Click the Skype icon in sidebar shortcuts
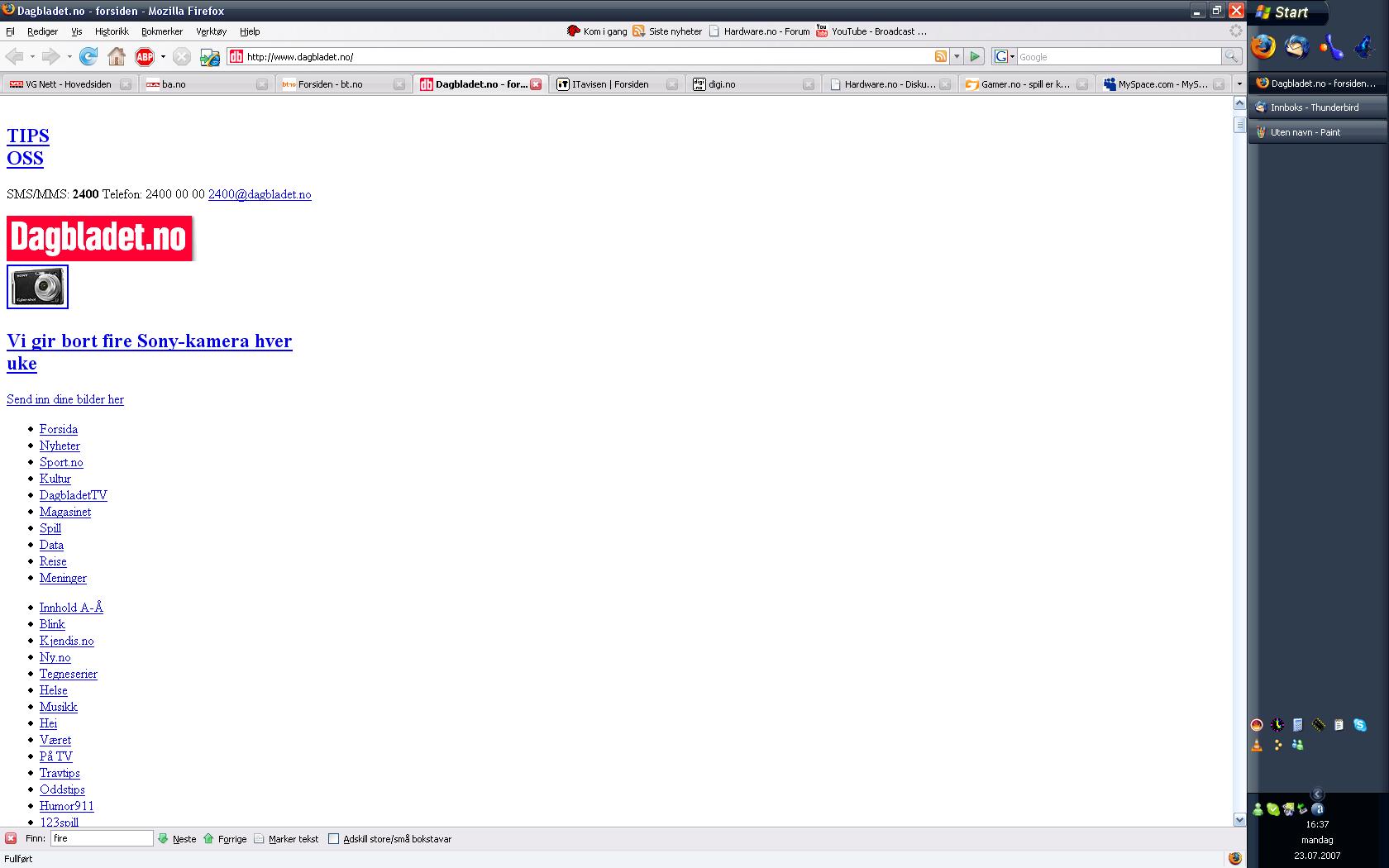This screenshot has height=868, width=1389. click(1360, 725)
